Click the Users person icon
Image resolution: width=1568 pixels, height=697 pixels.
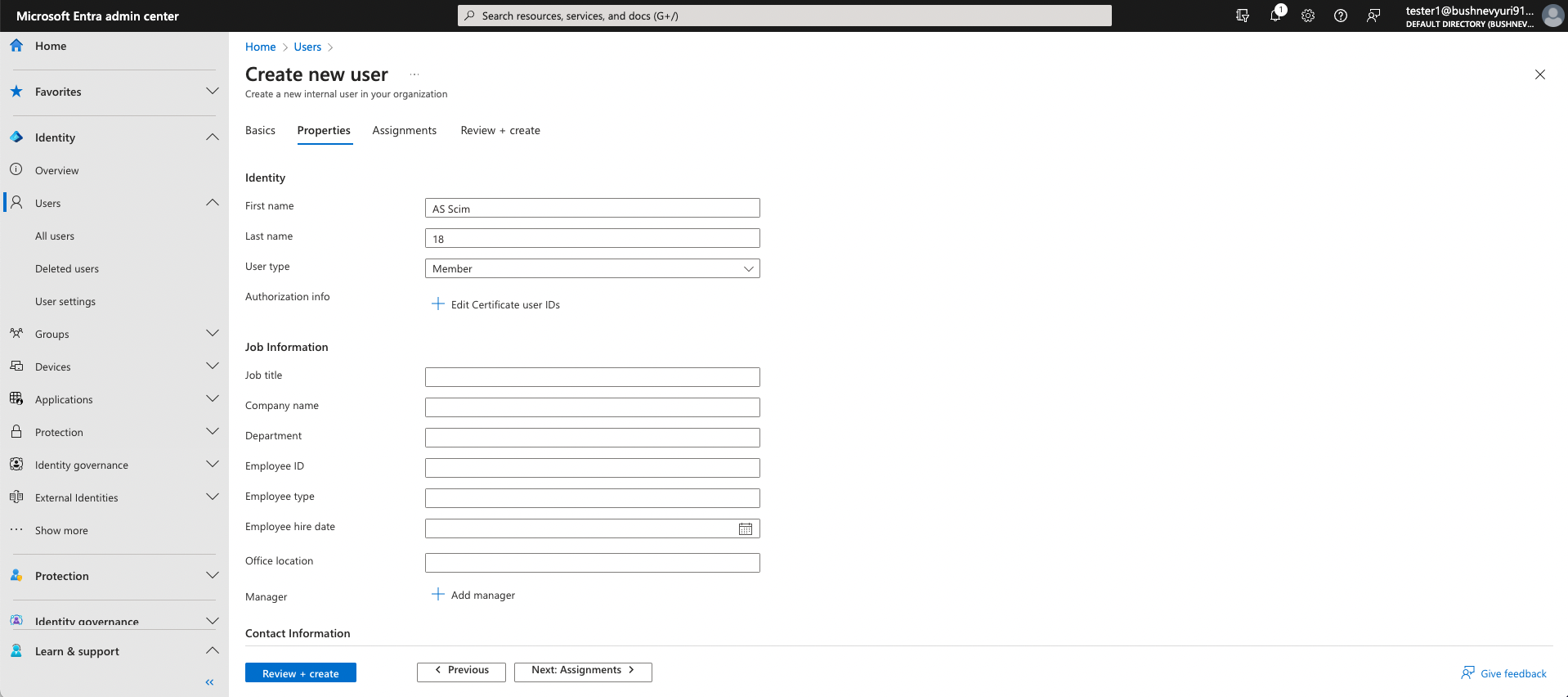click(x=16, y=203)
